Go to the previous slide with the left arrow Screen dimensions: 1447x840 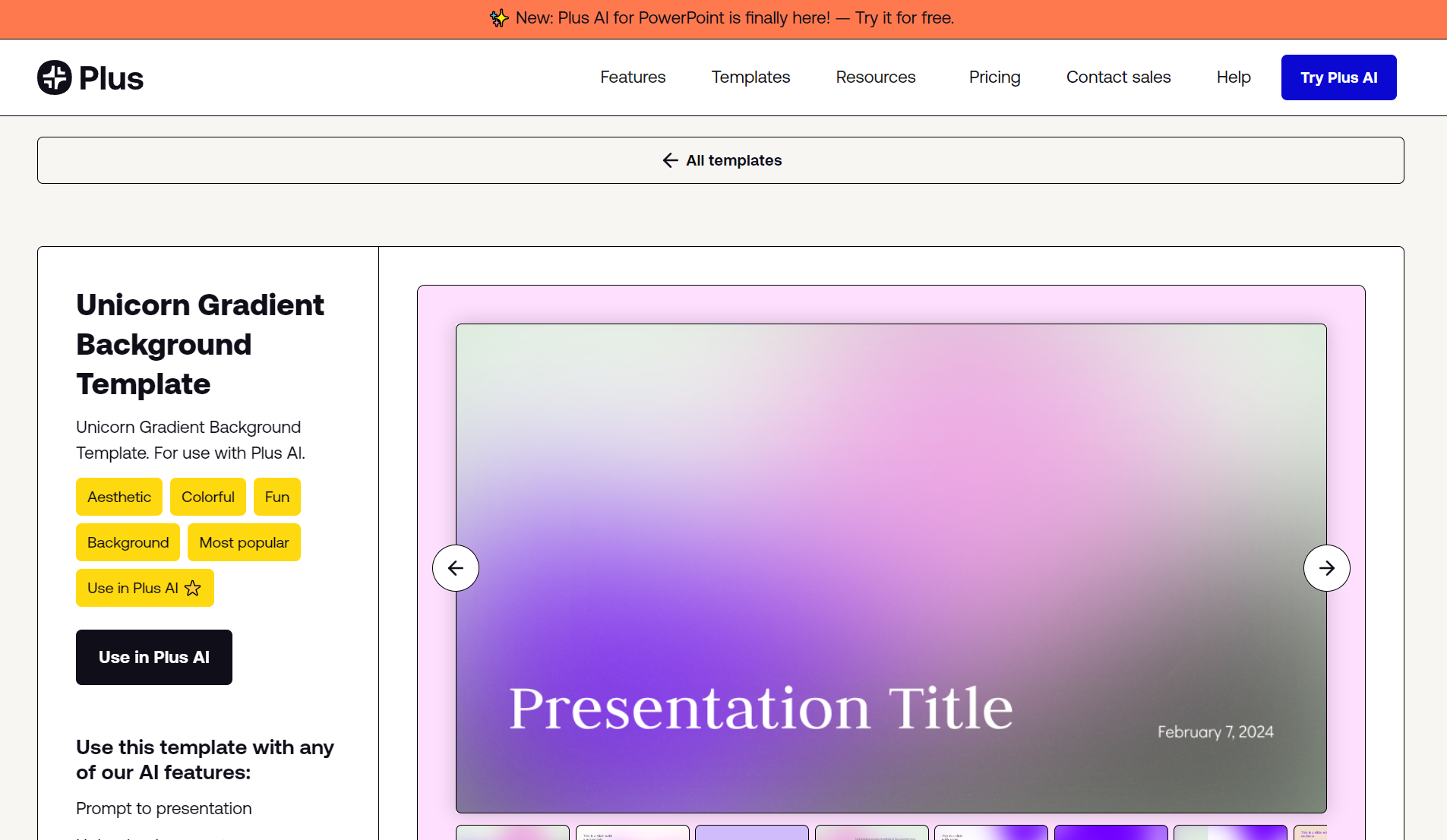pos(456,568)
